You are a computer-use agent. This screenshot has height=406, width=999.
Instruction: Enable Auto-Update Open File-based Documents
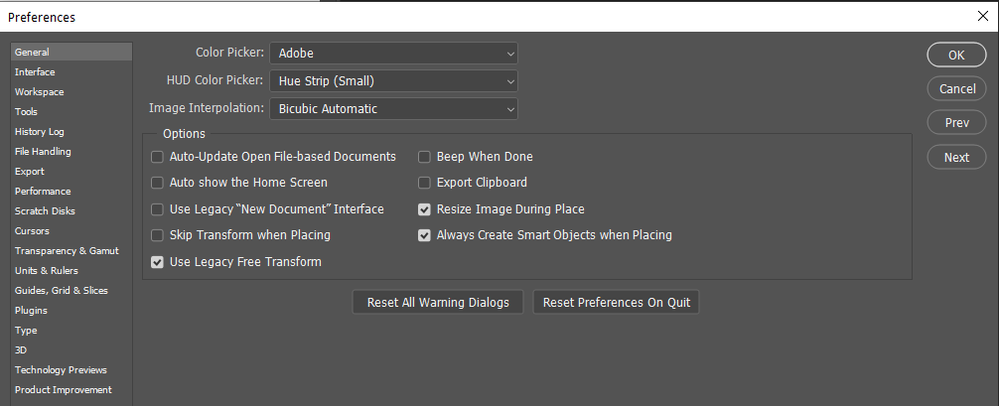click(157, 157)
